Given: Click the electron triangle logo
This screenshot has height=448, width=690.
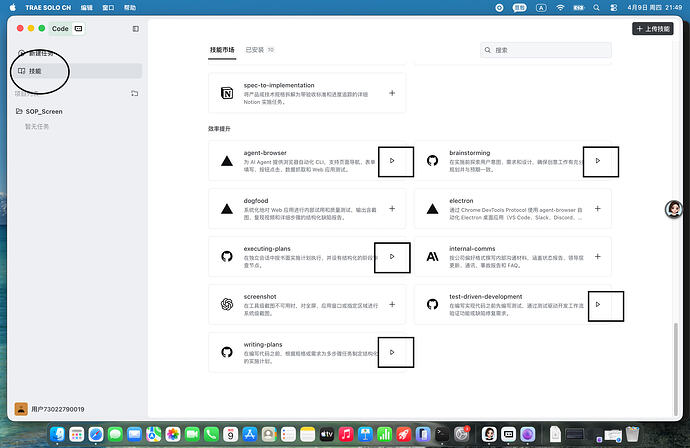Looking at the screenshot, I should click(x=433, y=209).
